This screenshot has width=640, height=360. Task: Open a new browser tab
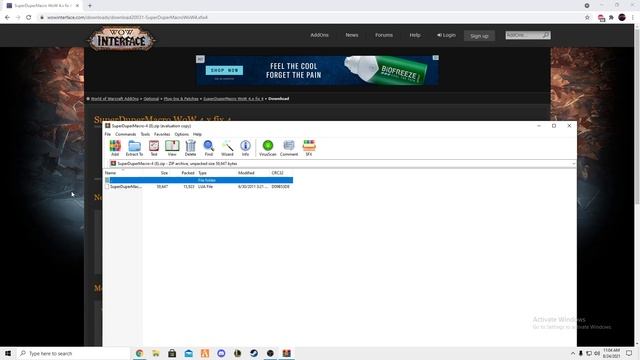click(x=90, y=6)
